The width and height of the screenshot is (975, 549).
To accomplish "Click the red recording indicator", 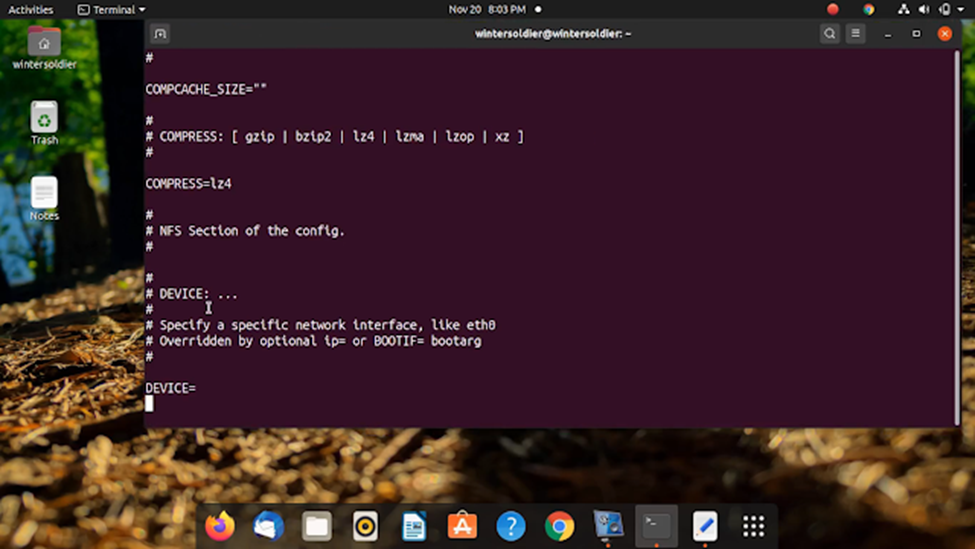I will 833,9.
